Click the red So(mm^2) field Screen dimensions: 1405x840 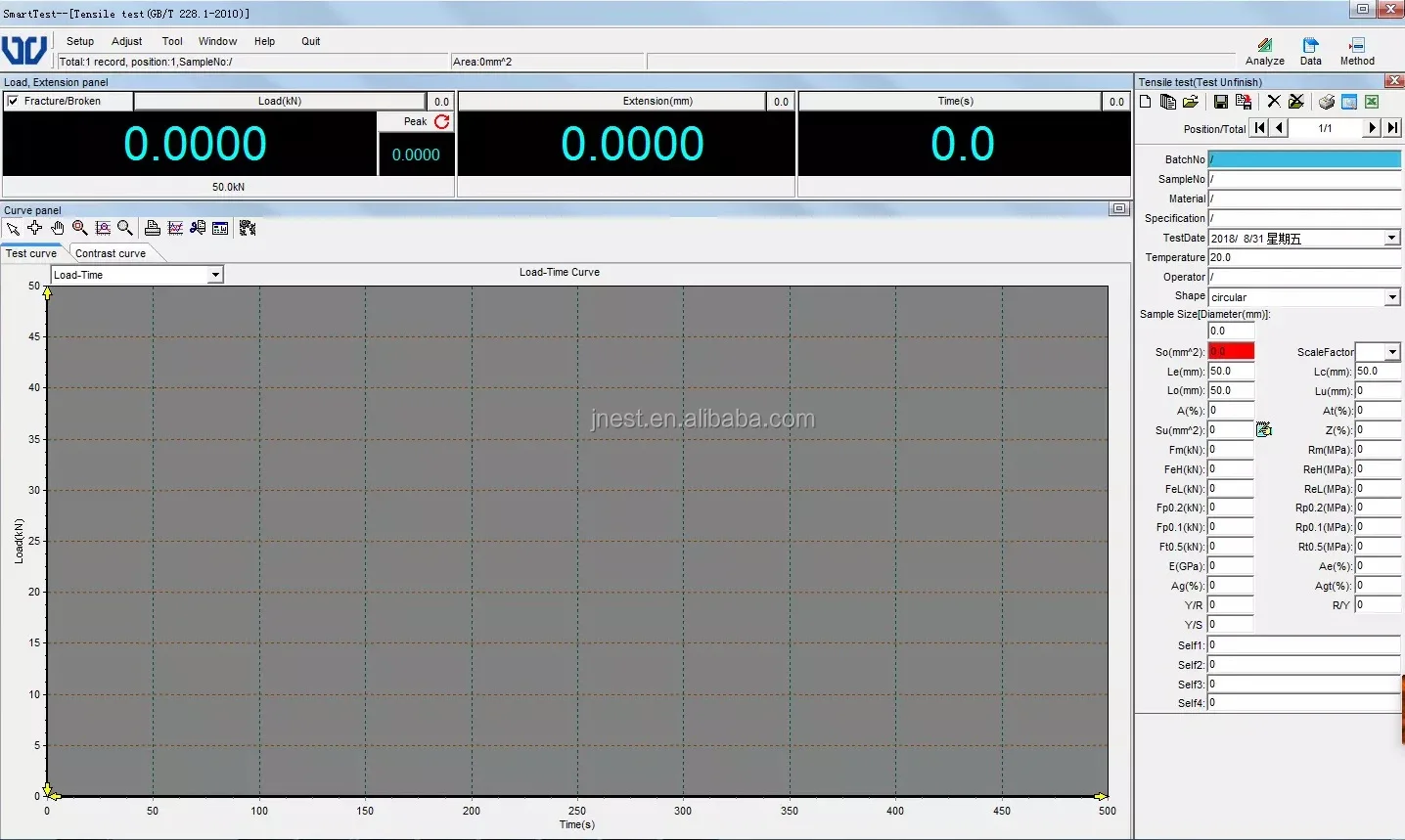[x=1231, y=351]
